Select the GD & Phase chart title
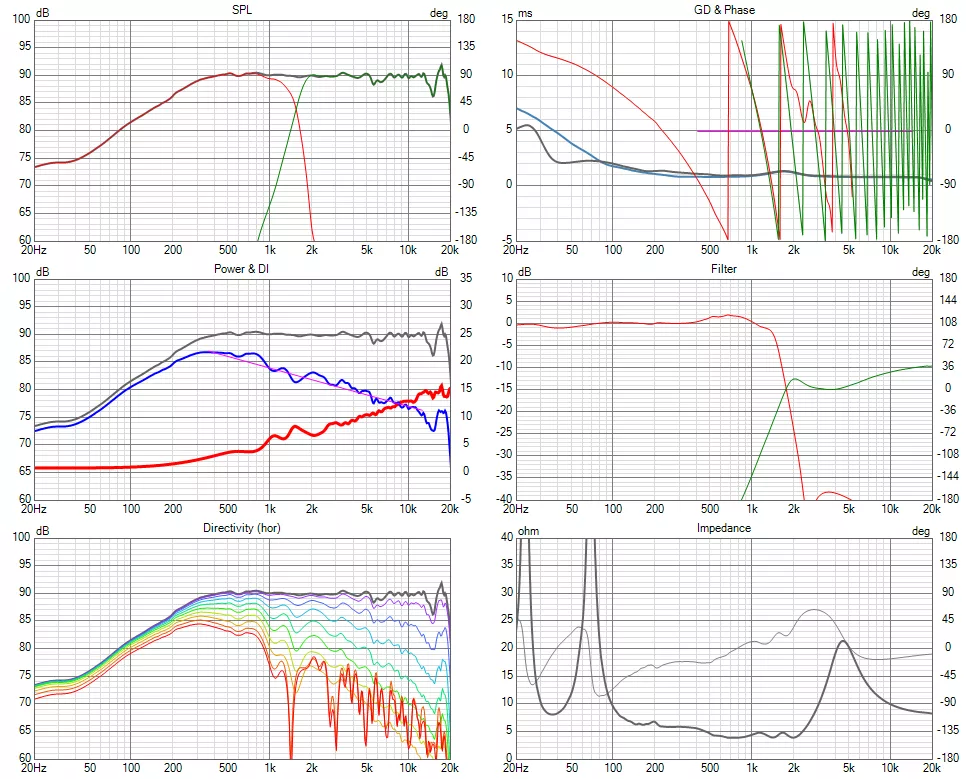The image size is (966, 779). point(724,9)
